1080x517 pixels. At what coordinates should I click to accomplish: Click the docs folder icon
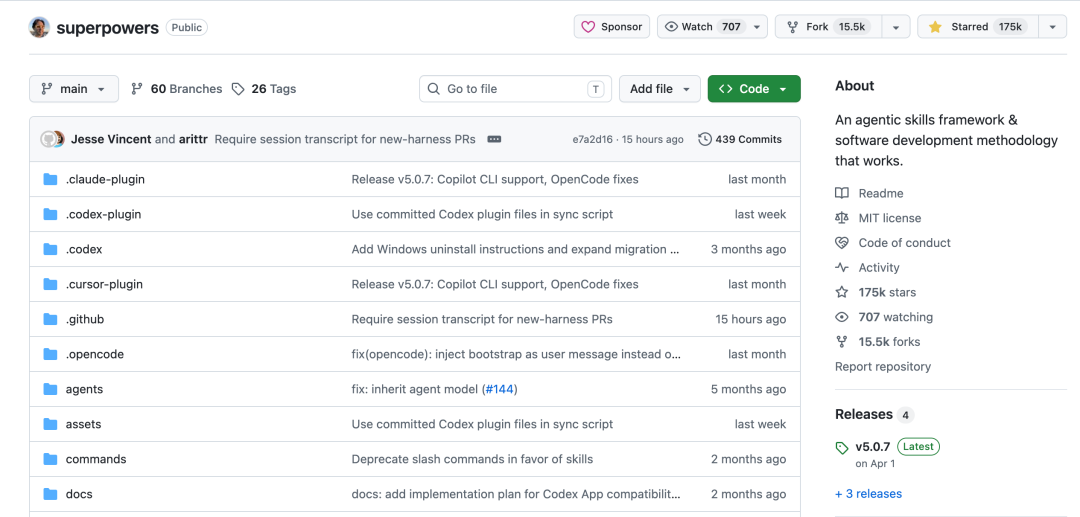pyautogui.click(x=50, y=494)
